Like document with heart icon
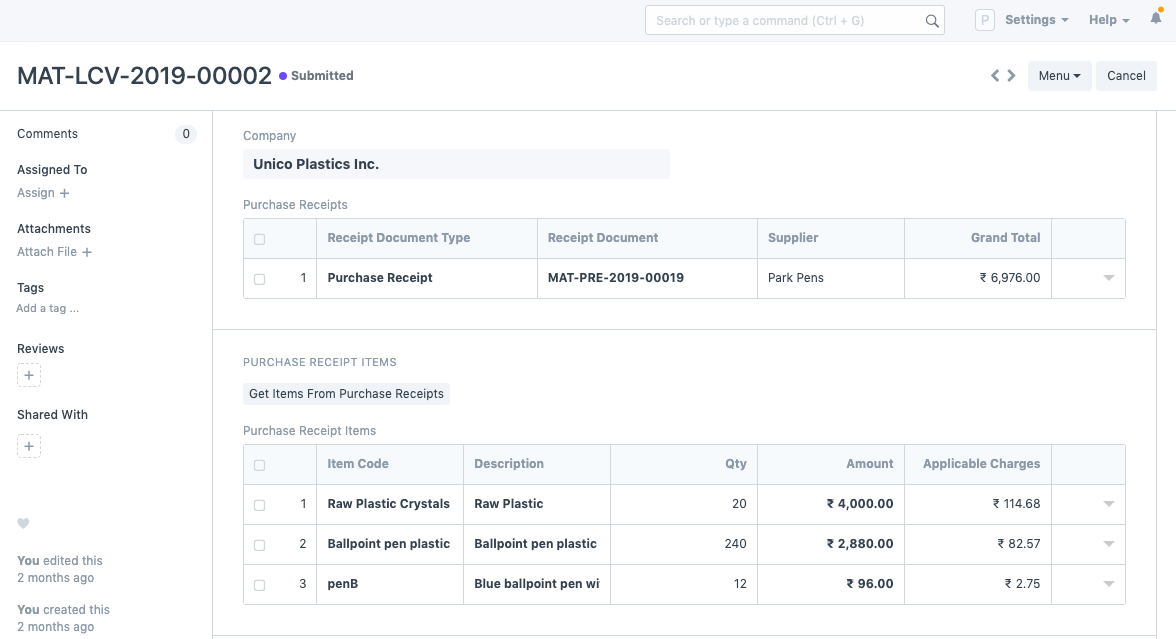The width and height of the screenshot is (1176, 639). [x=24, y=524]
